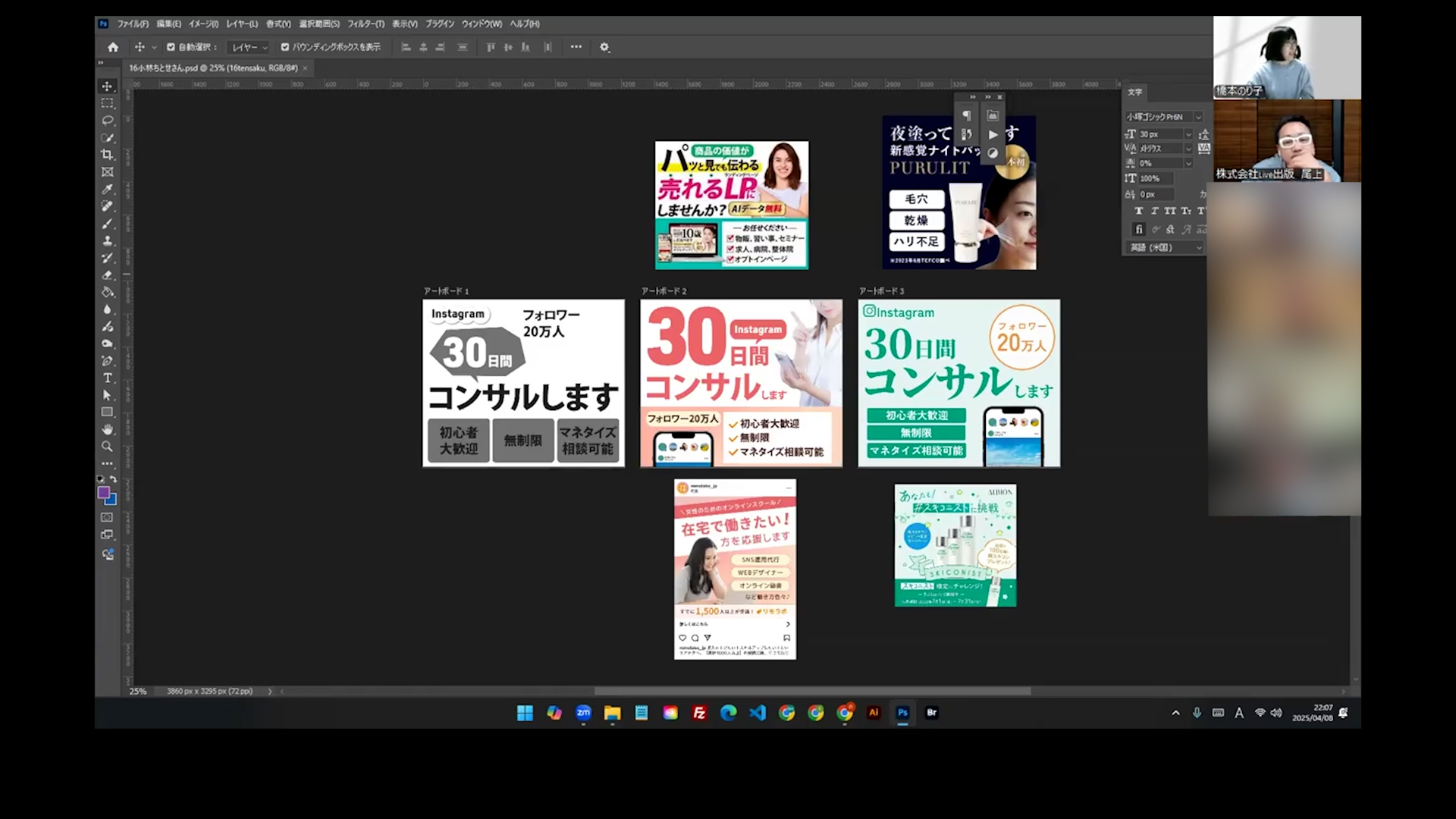
Task: Open the イメージ(I) menu
Action: tap(203, 24)
